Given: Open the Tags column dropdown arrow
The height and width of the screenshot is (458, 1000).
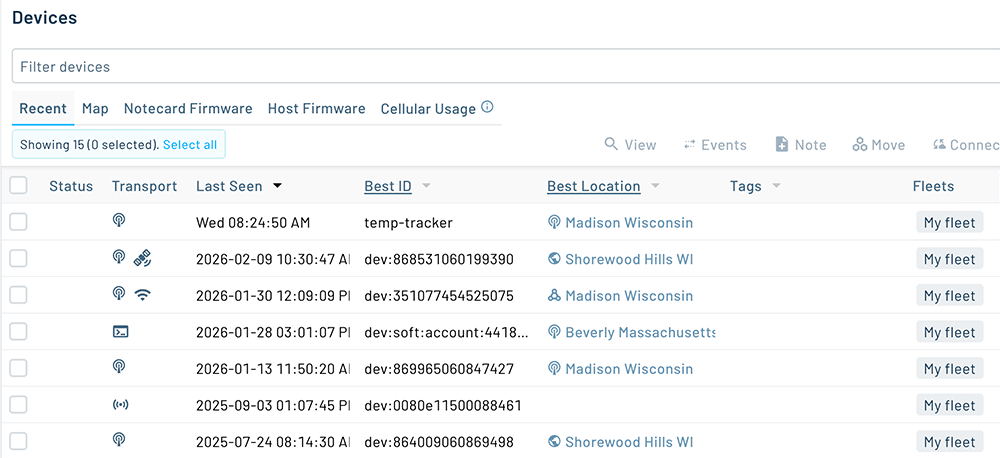Looking at the screenshot, I should [x=776, y=186].
